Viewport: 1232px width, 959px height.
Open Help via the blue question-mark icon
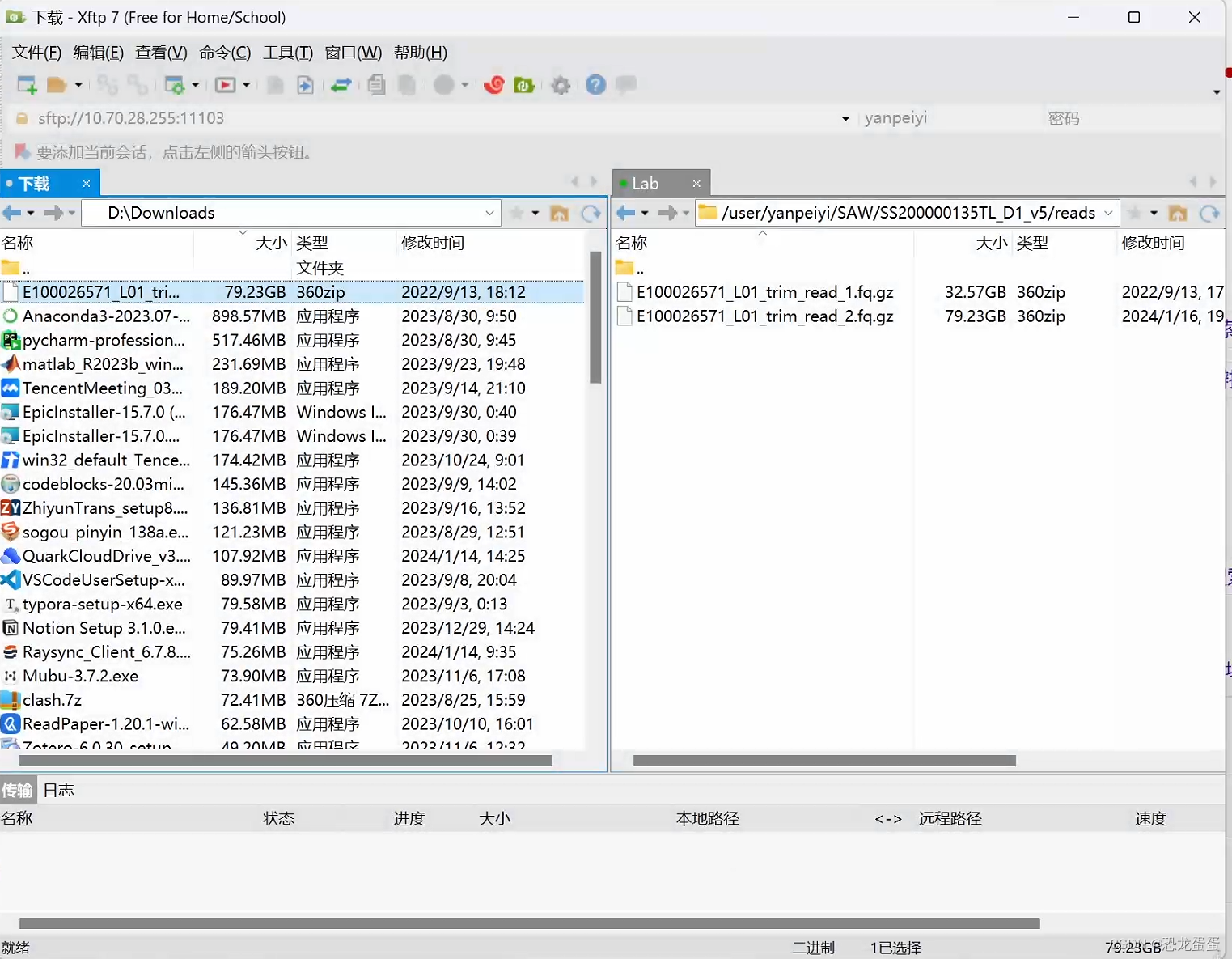click(595, 85)
